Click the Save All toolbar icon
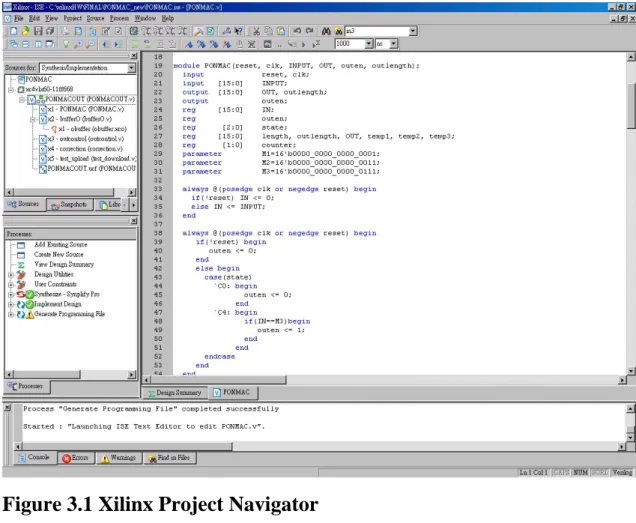Screen dimensions: 636x523 tap(50, 31)
